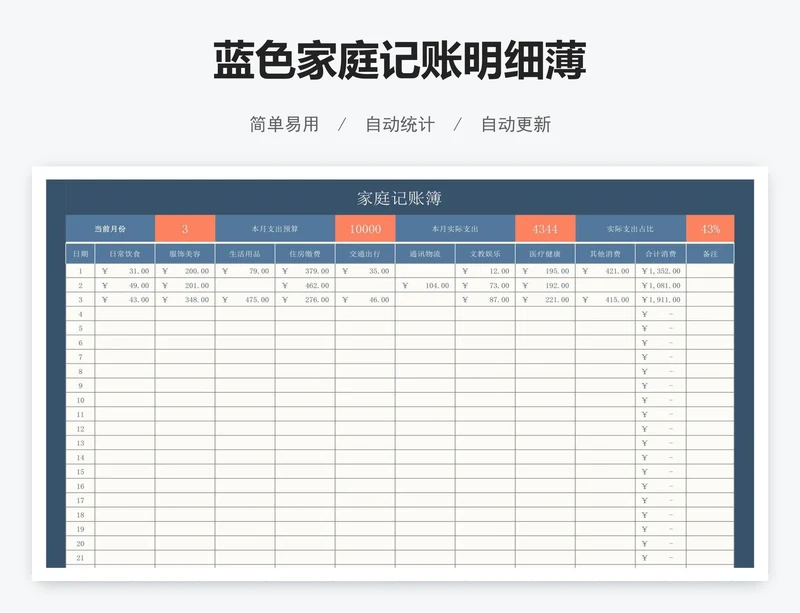Click the date cell for day 21
The image size is (800, 613).
[80, 558]
